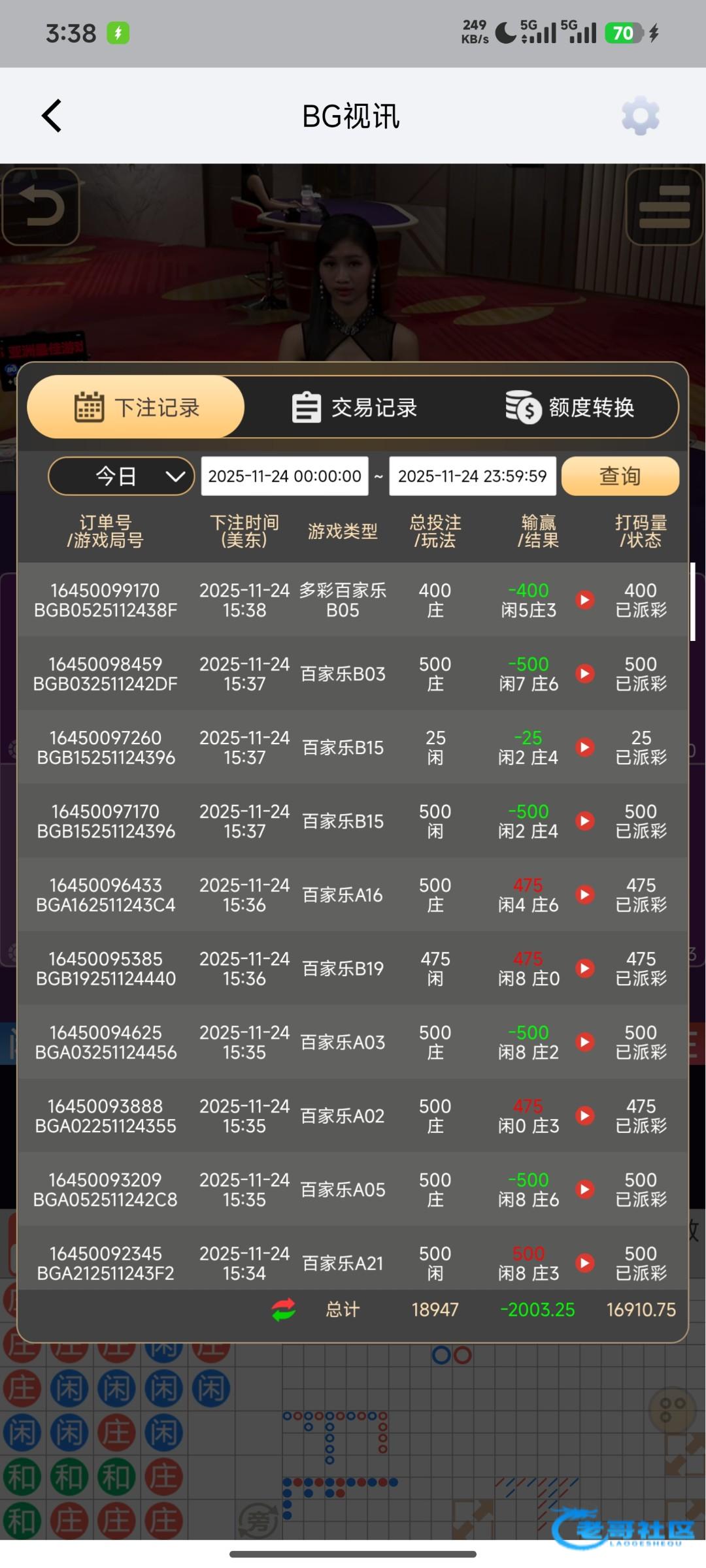This screenshot has height=1568, width=706.
Task: Play replay for order 16450099170
Action: [x=585, y=600]
